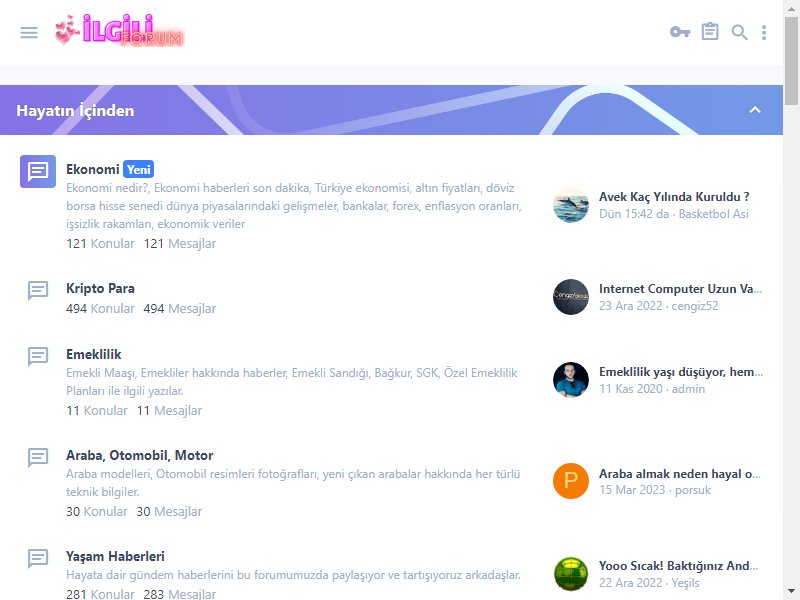Click username porsuk
Viewport: 800px width, 600px height.
coord(692,490)
